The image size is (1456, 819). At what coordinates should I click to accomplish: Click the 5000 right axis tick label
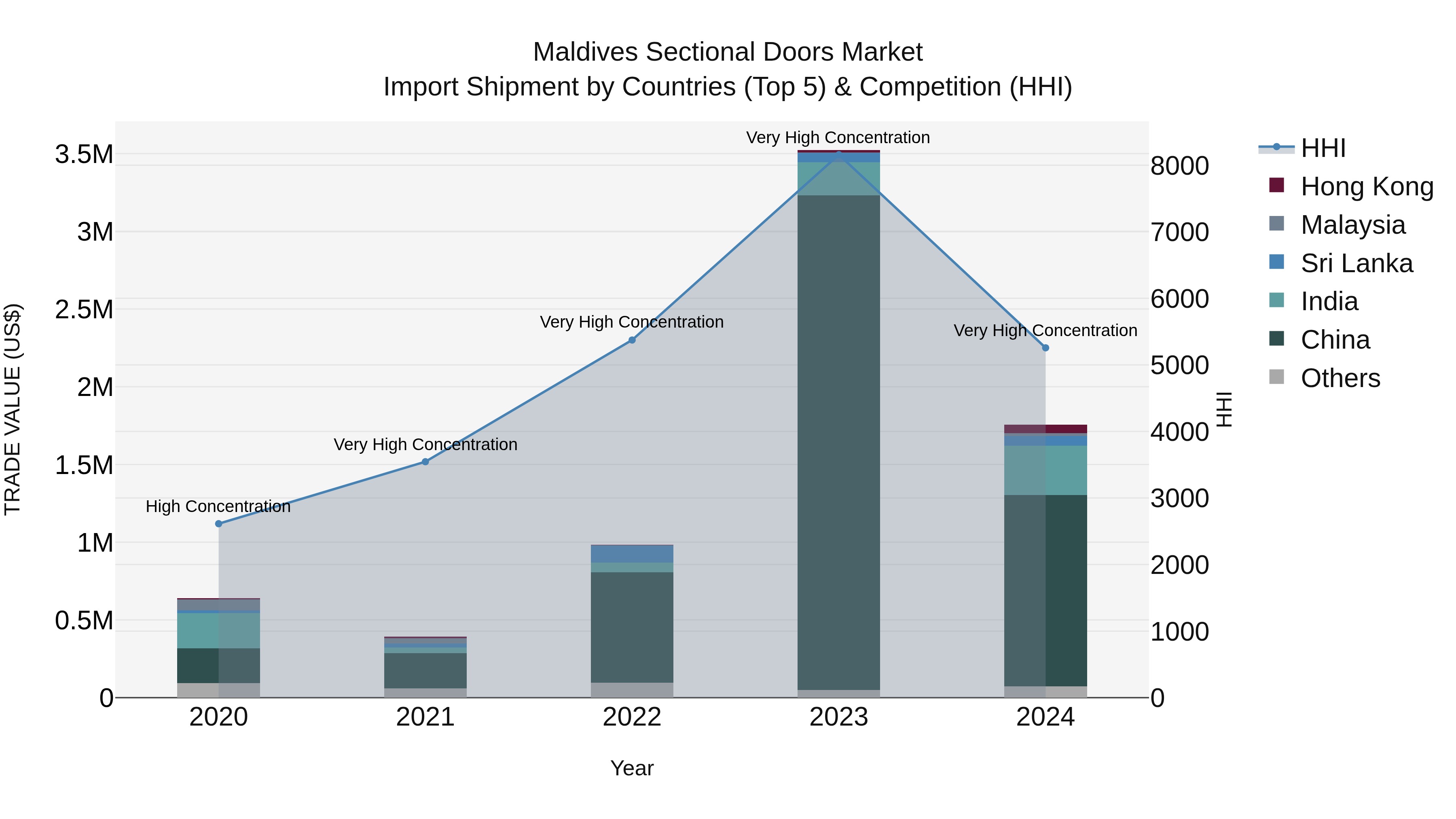coord(1180,365)
